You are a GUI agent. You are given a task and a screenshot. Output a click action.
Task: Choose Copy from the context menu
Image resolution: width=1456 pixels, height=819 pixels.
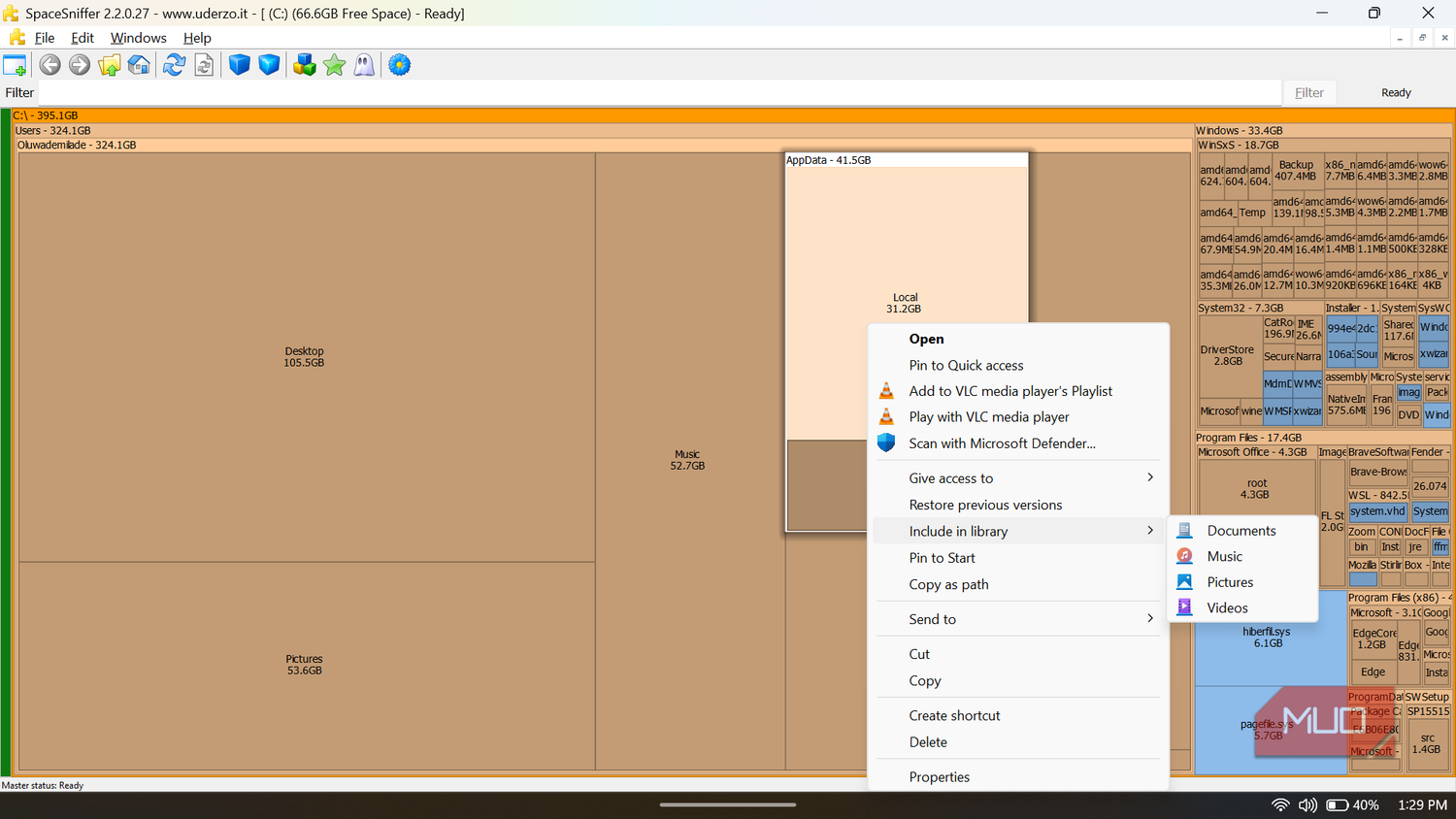(x=1018, y=680)
